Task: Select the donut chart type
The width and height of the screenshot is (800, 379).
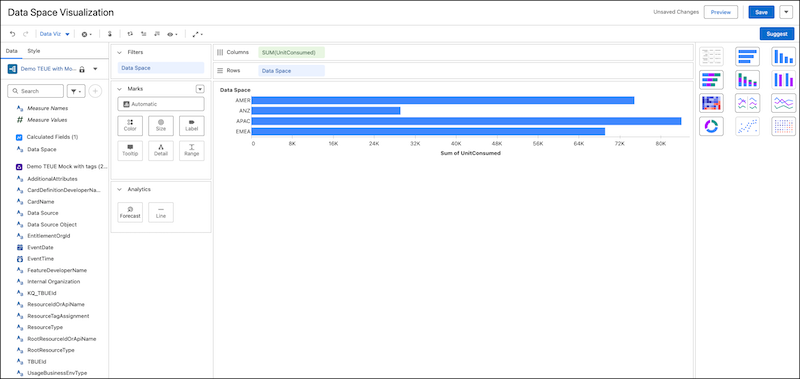Action: [x=711, y=126]
